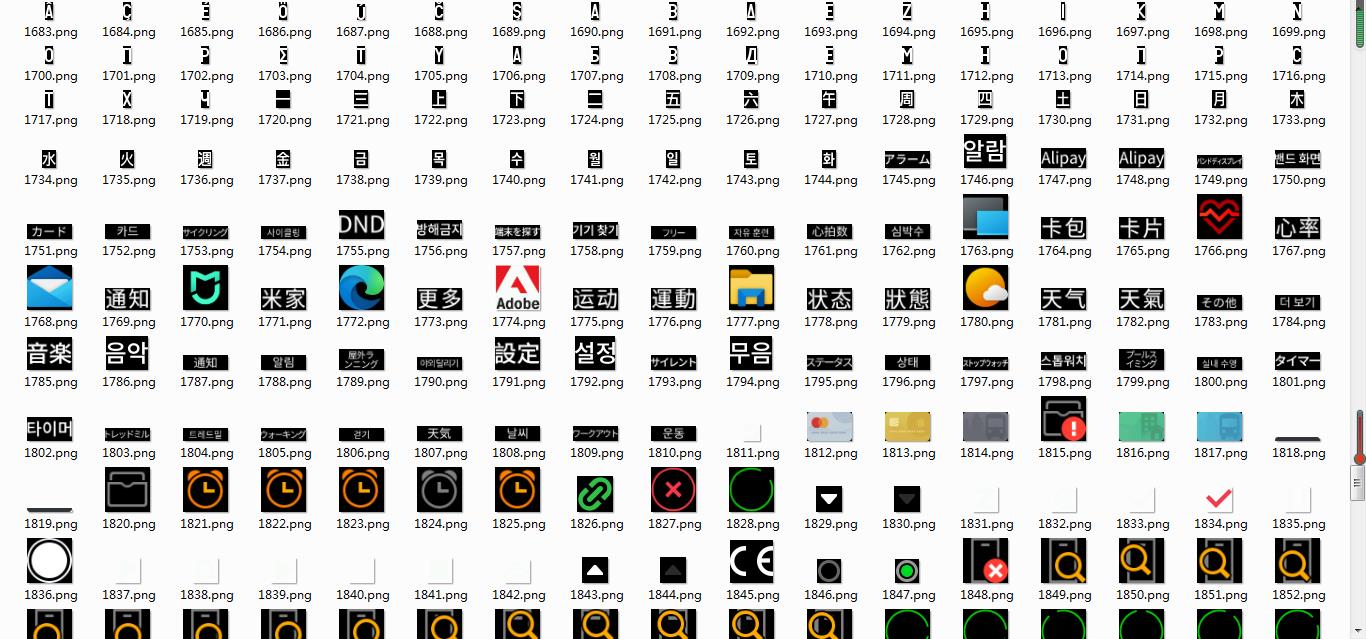Select the wallet warning icon 1815.png
This screenshot has height=639, width=1366.
1063,419
